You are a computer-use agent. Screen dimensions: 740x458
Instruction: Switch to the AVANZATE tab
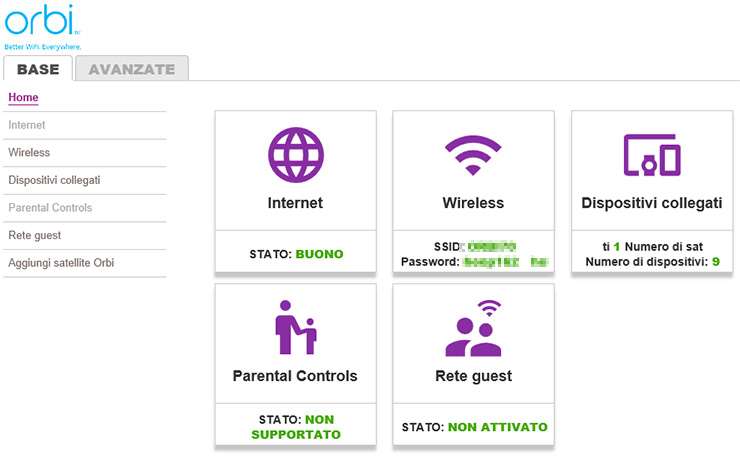[x=132, y=69]
